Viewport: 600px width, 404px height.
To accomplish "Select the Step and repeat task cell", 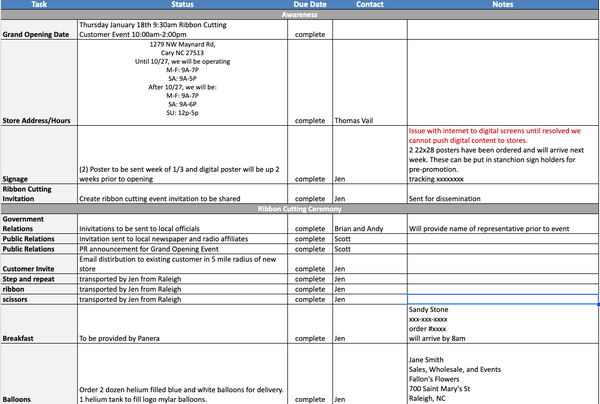I will coord(37,279).
